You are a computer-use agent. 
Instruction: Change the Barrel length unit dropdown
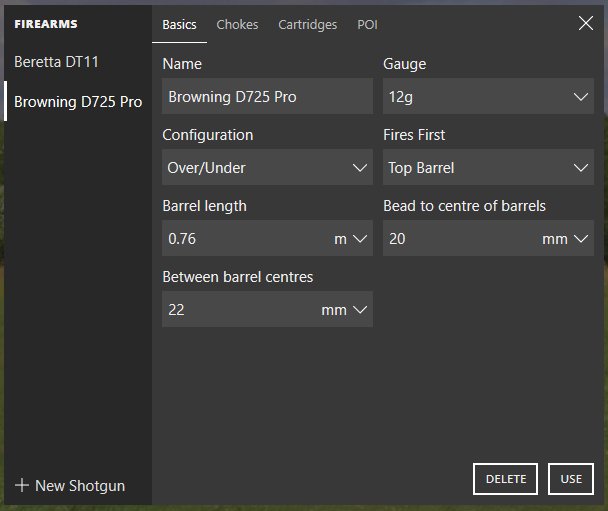pyautogui.click(x=351, y=239)
